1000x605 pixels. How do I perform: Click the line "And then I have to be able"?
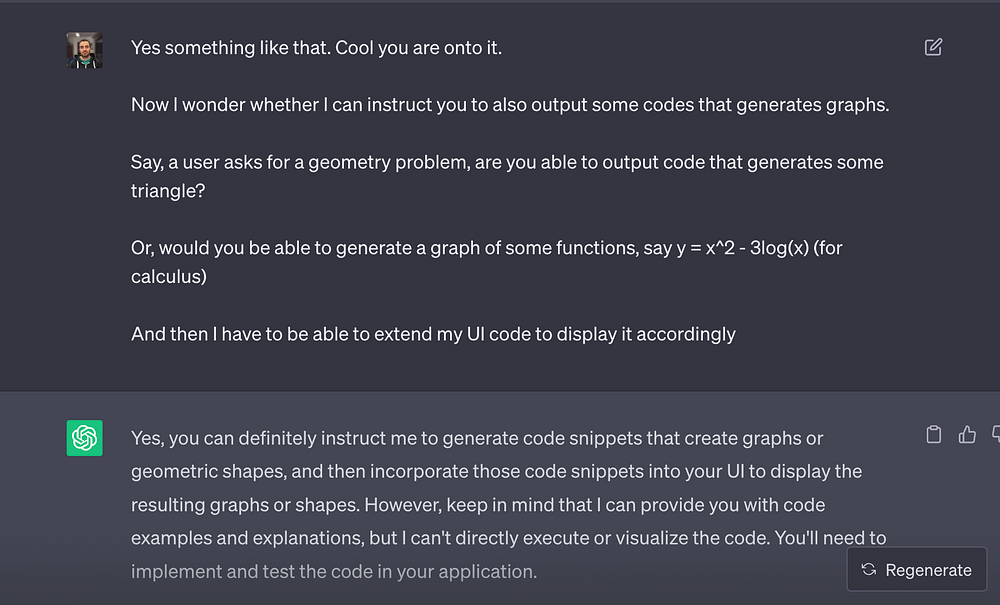point(433,334)
